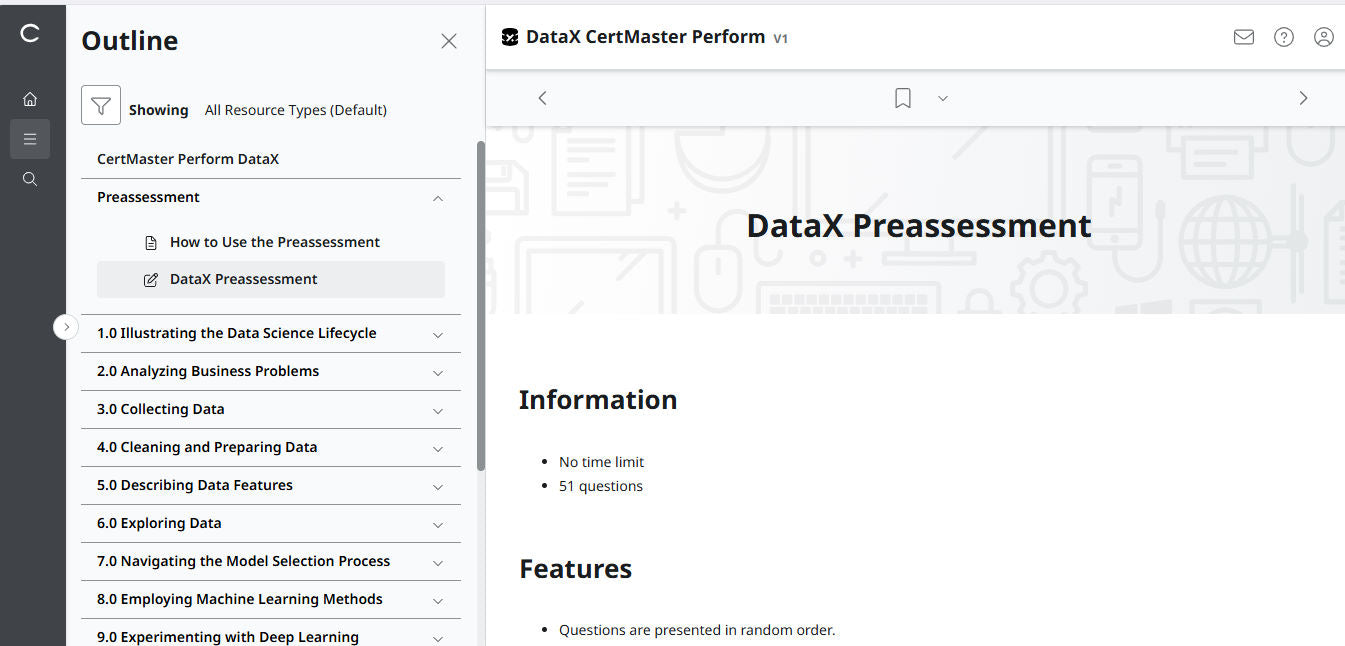Expand 1.0 Illustrating the Data Science Lifecycle
Image resolution: width=1345 pixels, height=646 pixels.
(438, 334)
